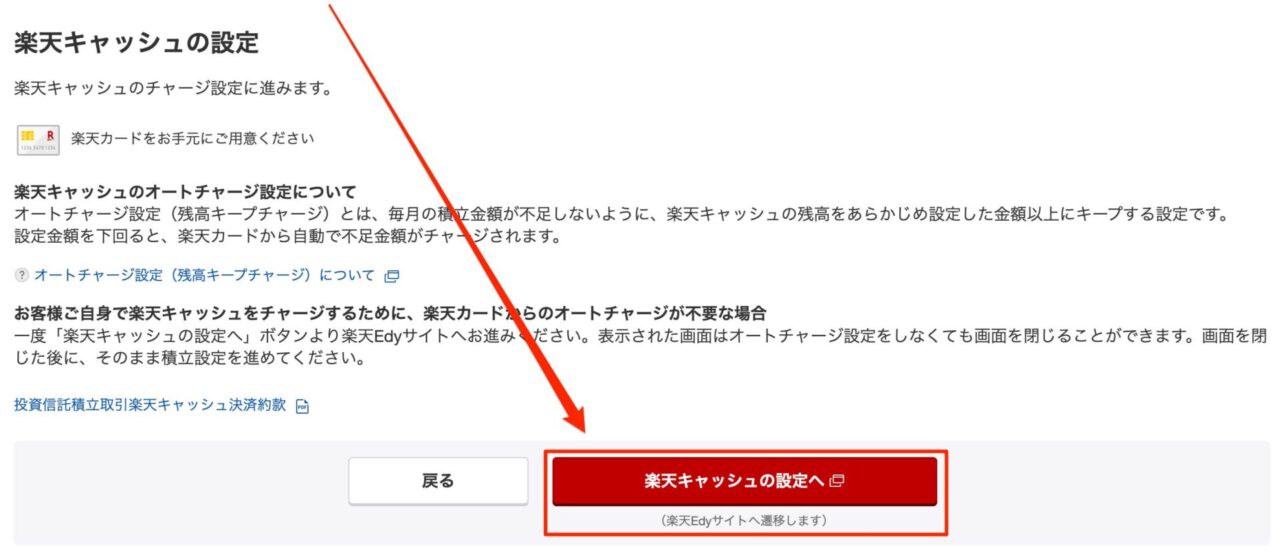Go back with the 戻る button
This screenshot has width=1280, height=559.
pyautogui.click(x=438, y=481)
